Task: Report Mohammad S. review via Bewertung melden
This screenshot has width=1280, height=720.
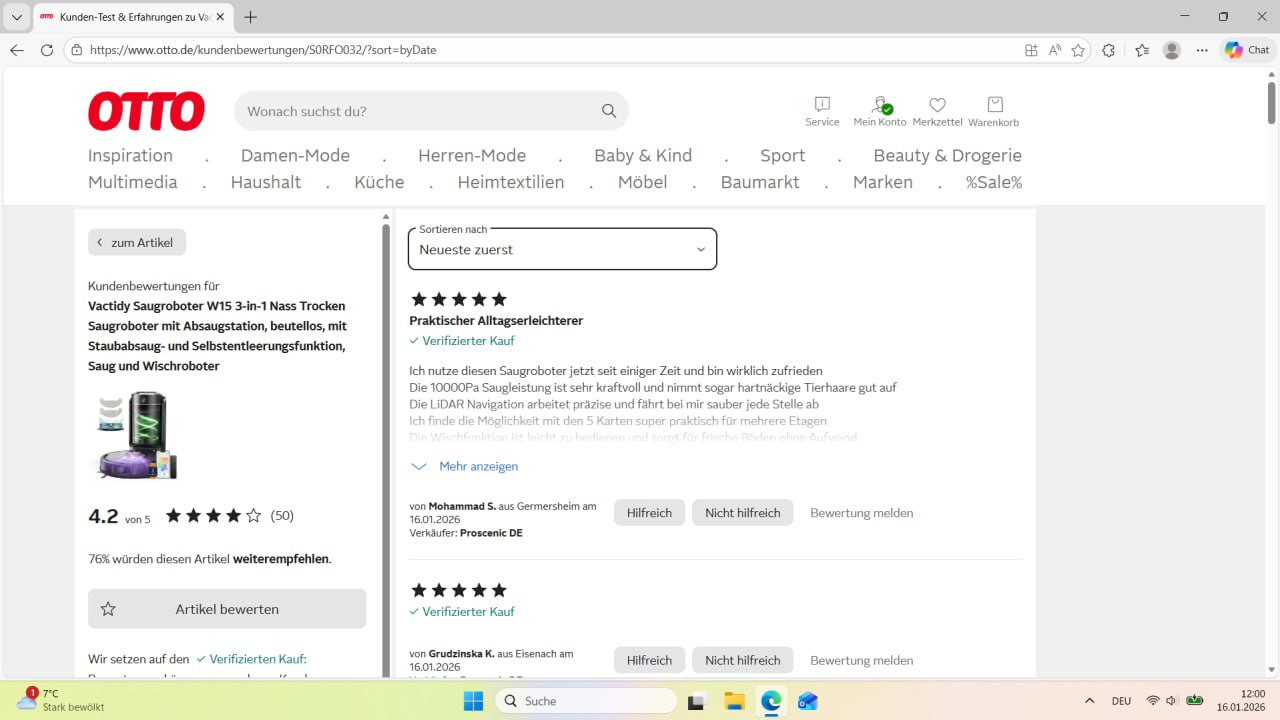Action: [x=861, y=513]
